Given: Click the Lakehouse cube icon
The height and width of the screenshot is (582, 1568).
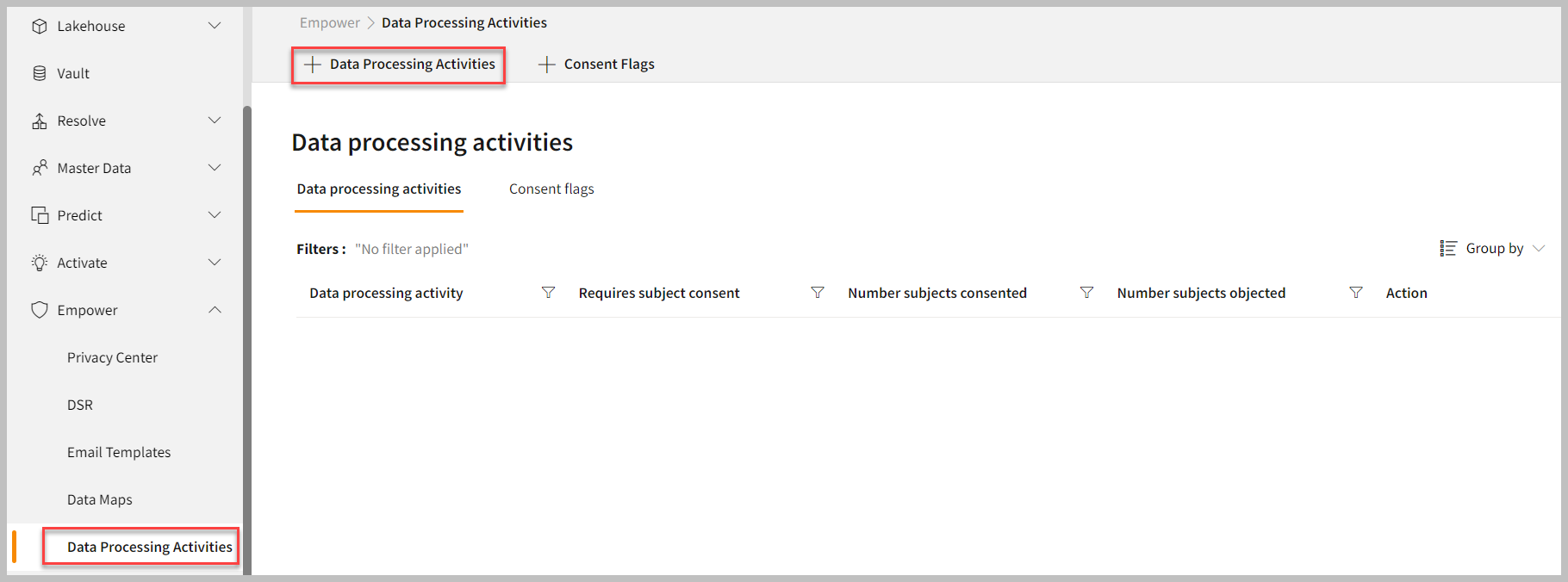Looking at the screenshot, I should [40, 26].
